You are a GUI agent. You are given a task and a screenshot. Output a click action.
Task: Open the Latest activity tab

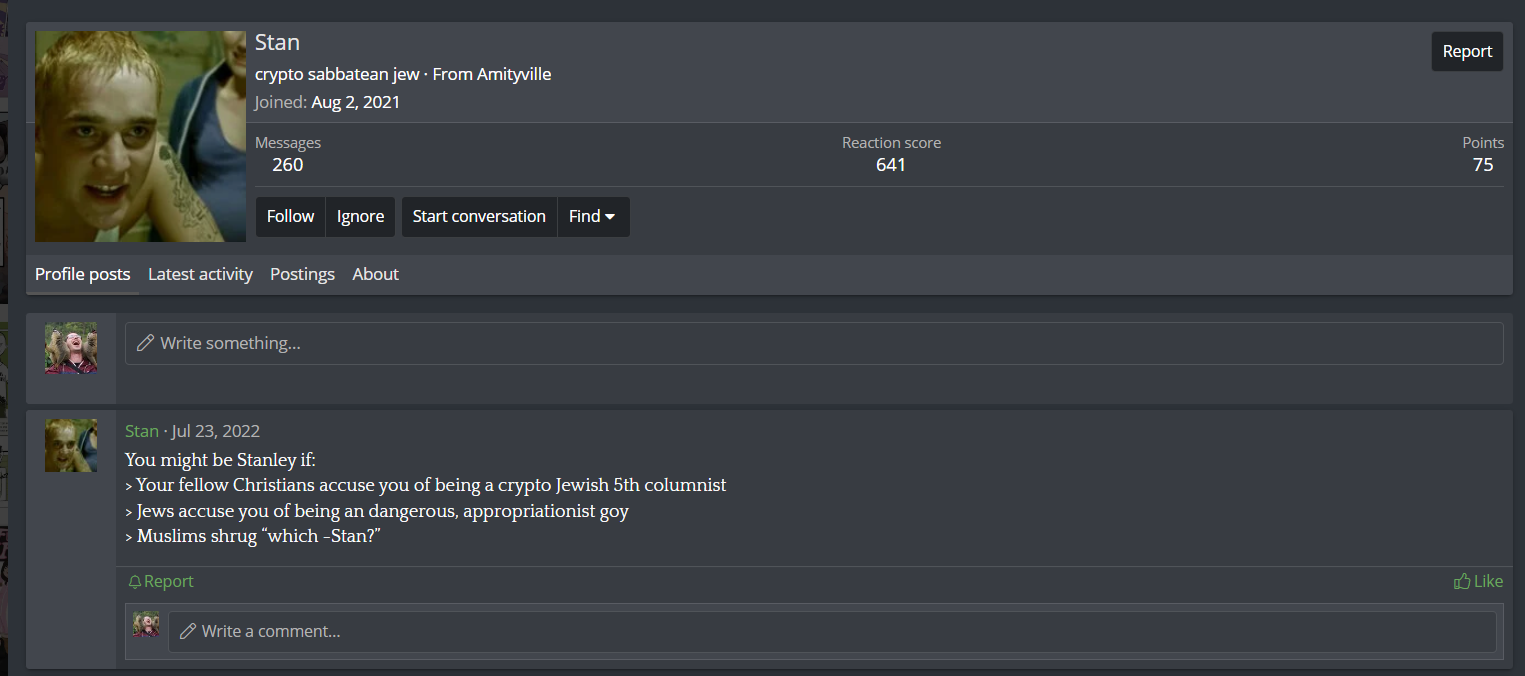[200, 274]
